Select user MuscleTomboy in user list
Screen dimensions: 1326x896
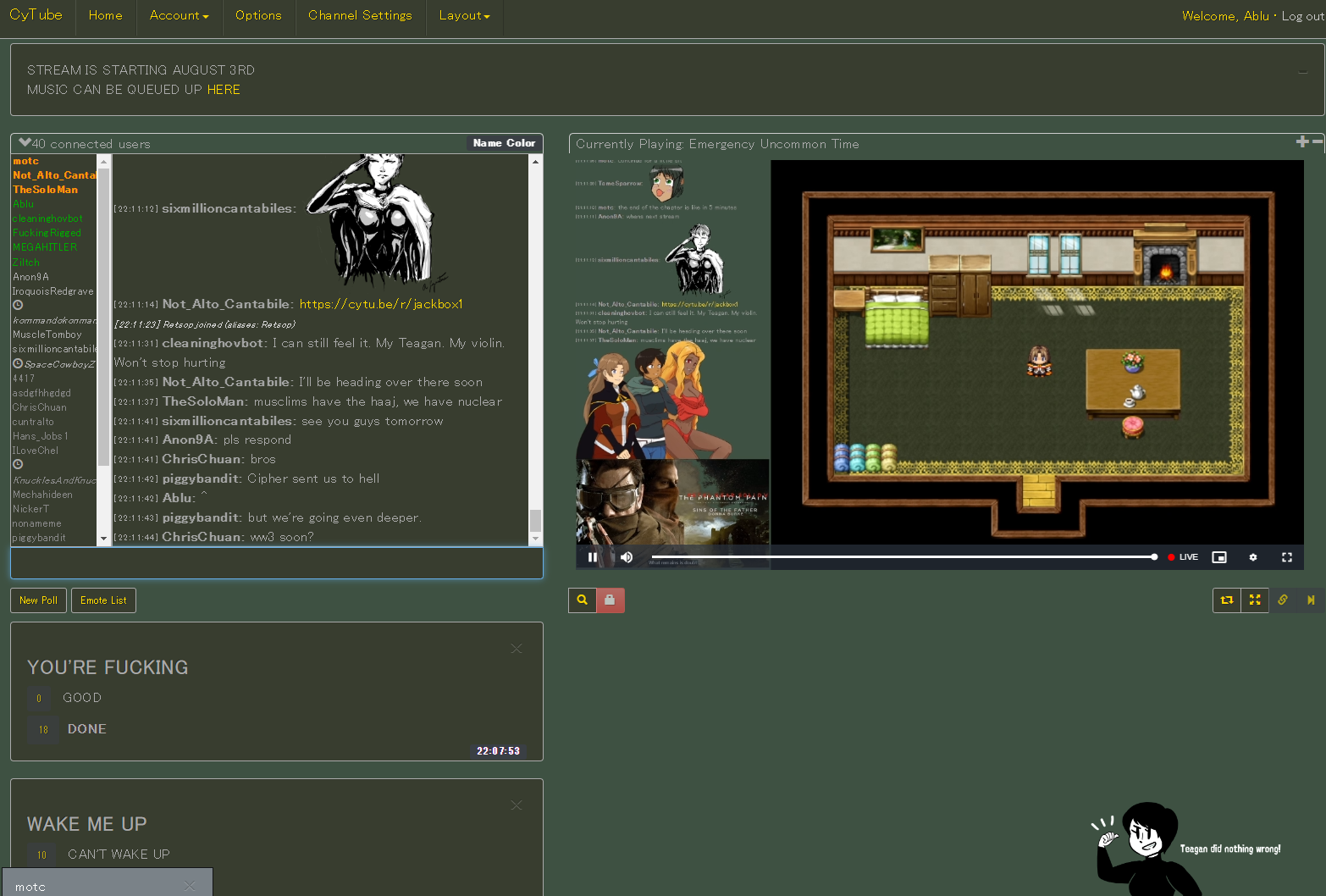tap(47, 335)
